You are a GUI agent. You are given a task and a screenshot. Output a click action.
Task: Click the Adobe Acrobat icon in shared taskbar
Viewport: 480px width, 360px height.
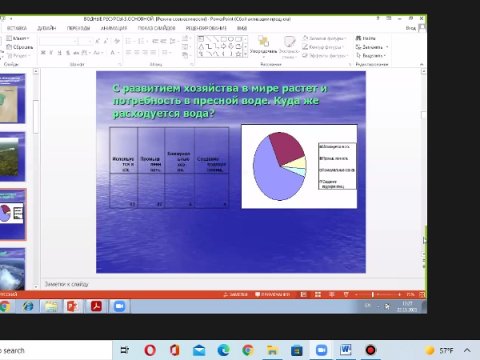[96, 306]
